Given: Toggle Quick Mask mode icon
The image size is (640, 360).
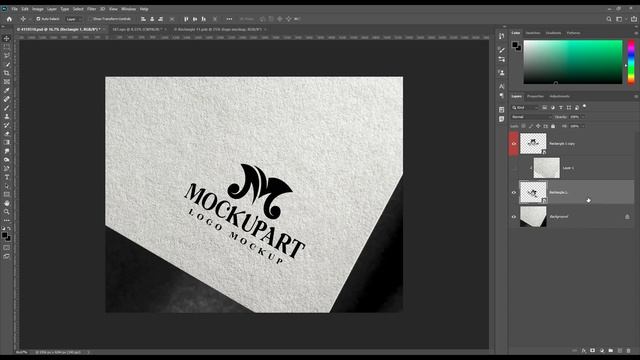Looking at the screenshot, I should pyautogui.click(x=7, y=248).
